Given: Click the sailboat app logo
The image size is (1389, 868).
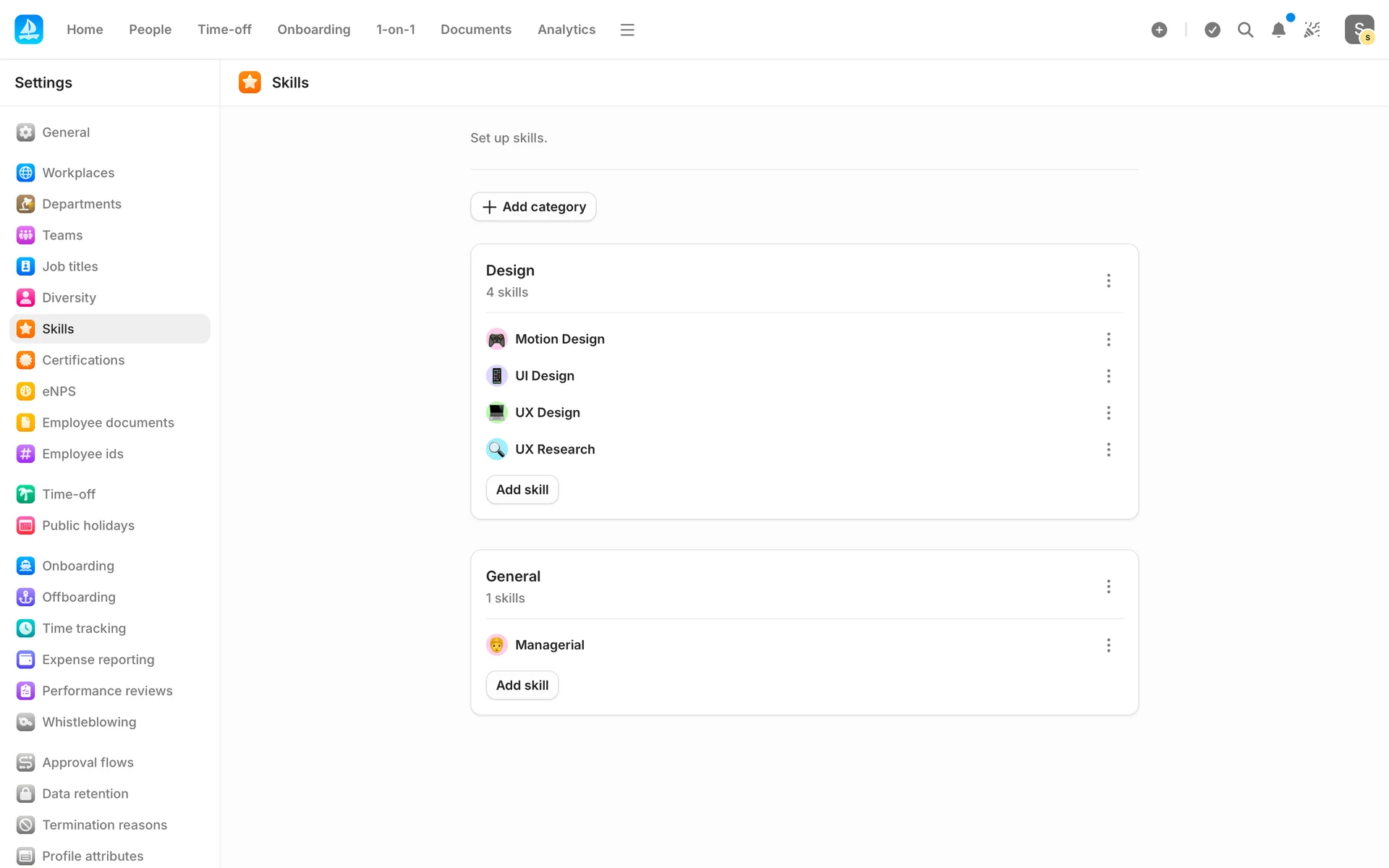Looking at the screenshot, I should pos(29,30).
